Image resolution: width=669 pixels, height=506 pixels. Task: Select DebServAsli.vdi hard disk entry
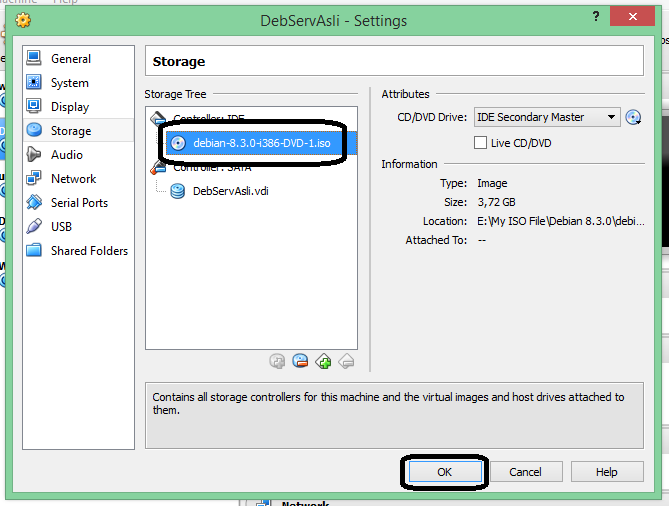230,191
